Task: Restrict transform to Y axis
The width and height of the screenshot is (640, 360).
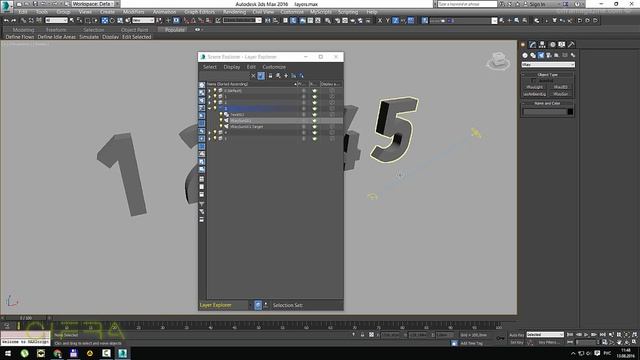Action: click(x=387, y=20)
